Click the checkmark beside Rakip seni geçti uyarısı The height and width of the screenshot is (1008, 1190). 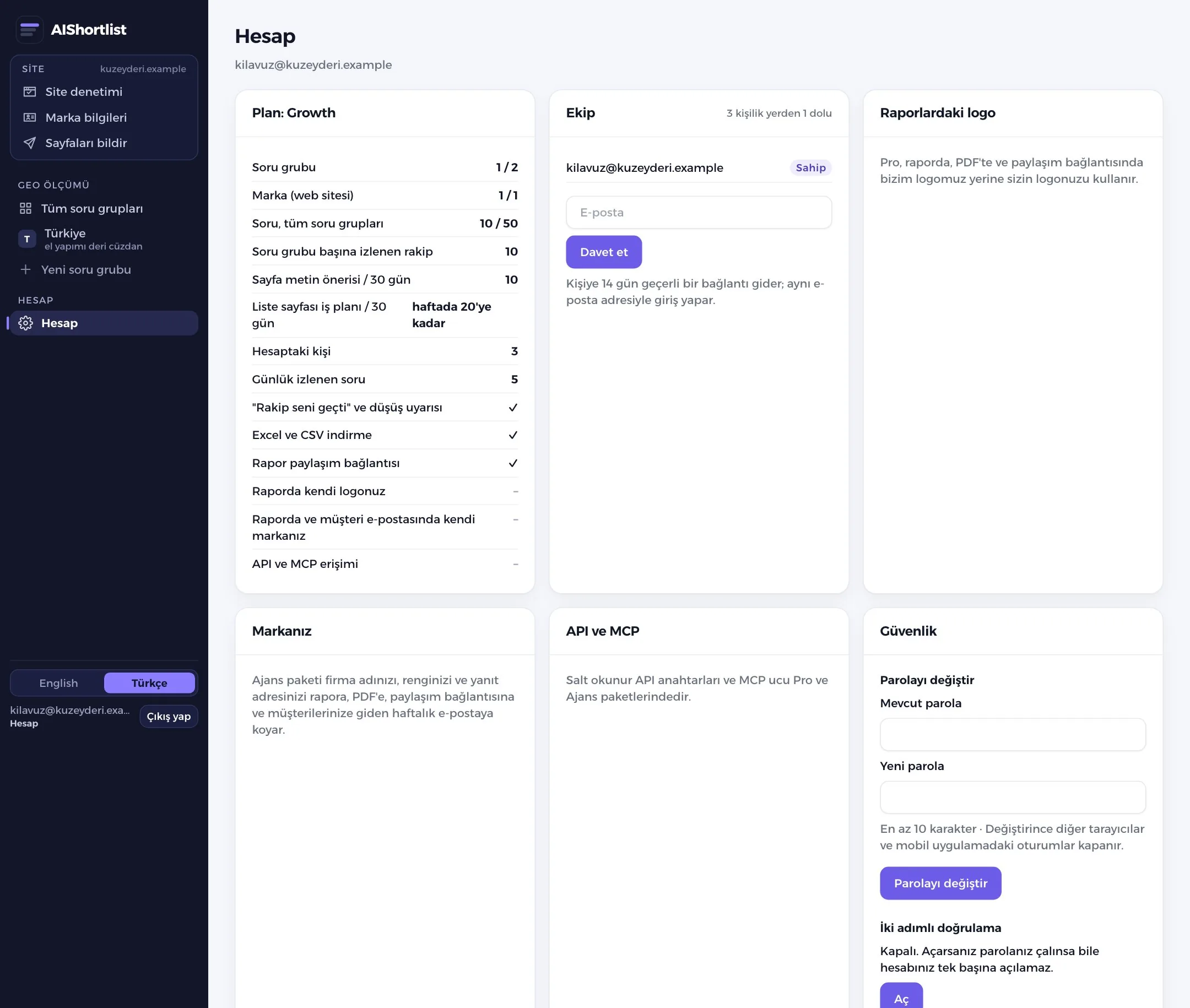[513, 408]
